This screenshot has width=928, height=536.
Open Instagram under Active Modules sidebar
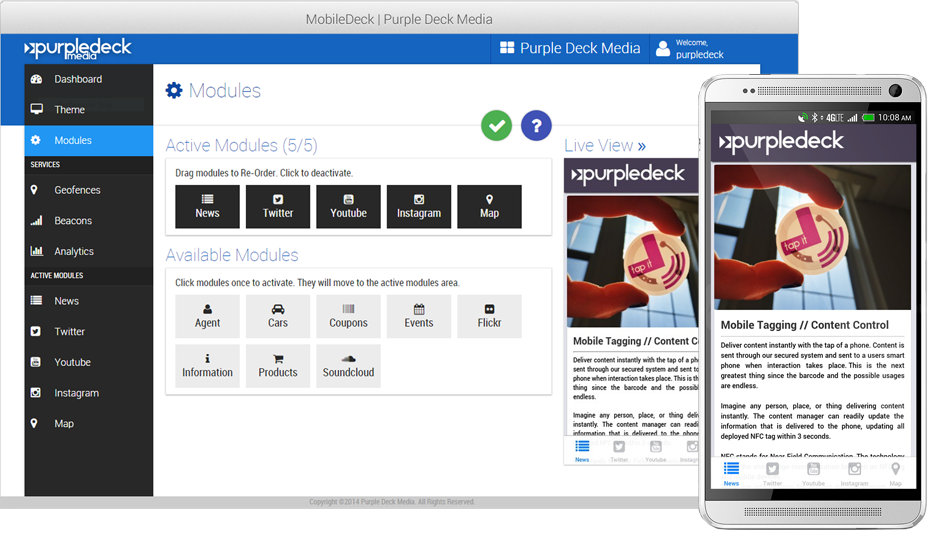[89, 393]
